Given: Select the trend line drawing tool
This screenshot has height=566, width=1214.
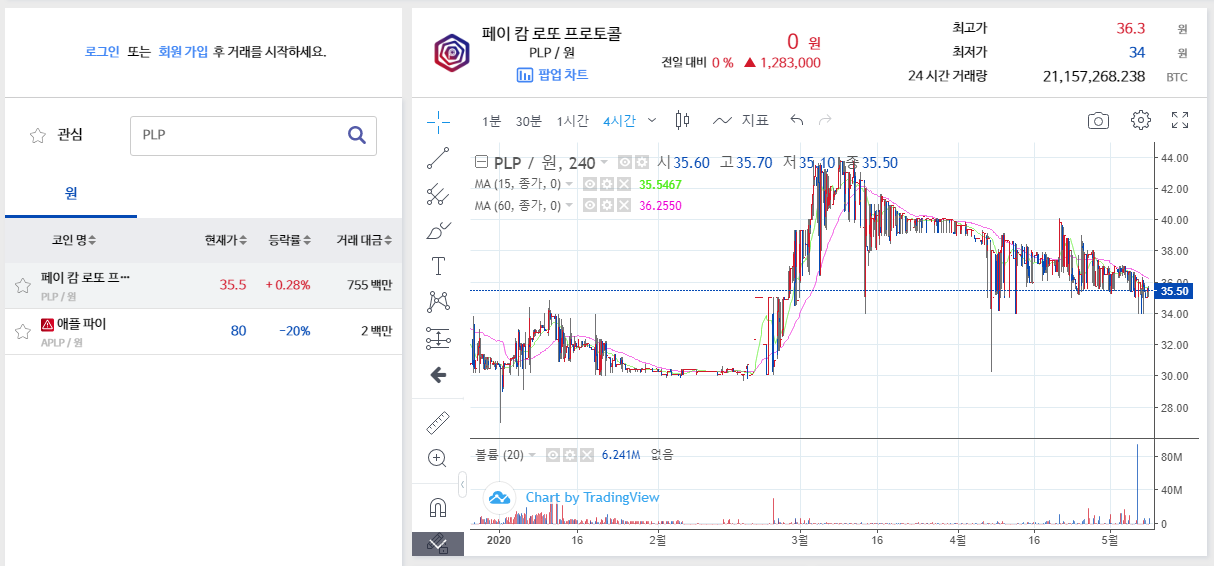Looking at the screenshot, I should (438, 158).
